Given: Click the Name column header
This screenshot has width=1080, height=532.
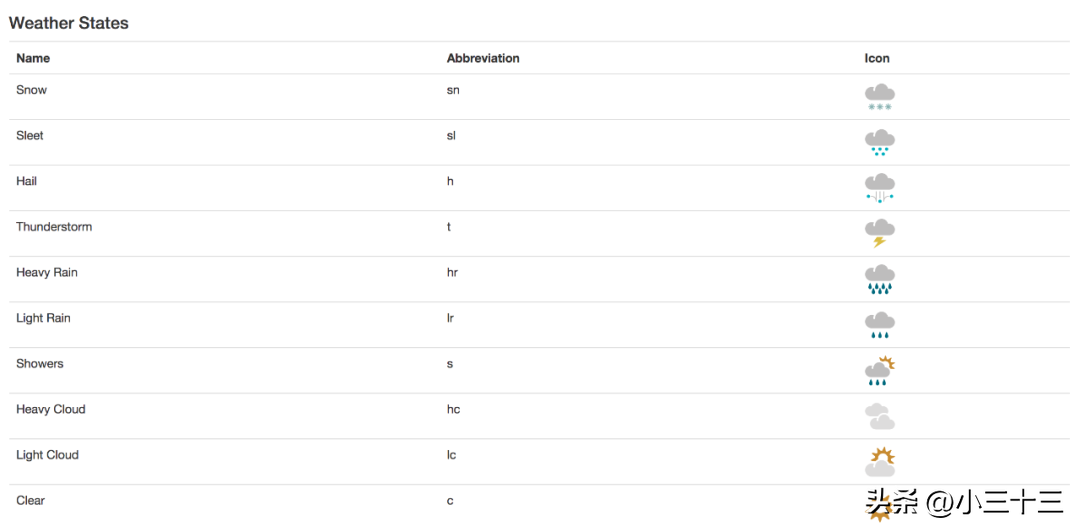Looking at the screenshot, I should coord(33,59).
